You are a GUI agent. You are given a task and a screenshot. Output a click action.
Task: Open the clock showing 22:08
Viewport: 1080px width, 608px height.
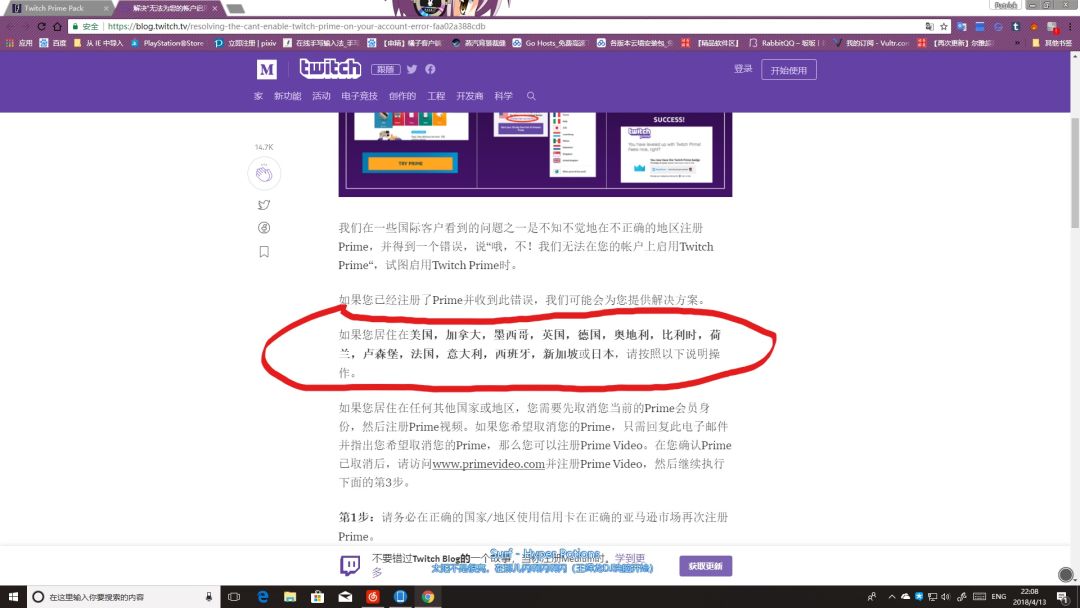tap(1029, 597)
